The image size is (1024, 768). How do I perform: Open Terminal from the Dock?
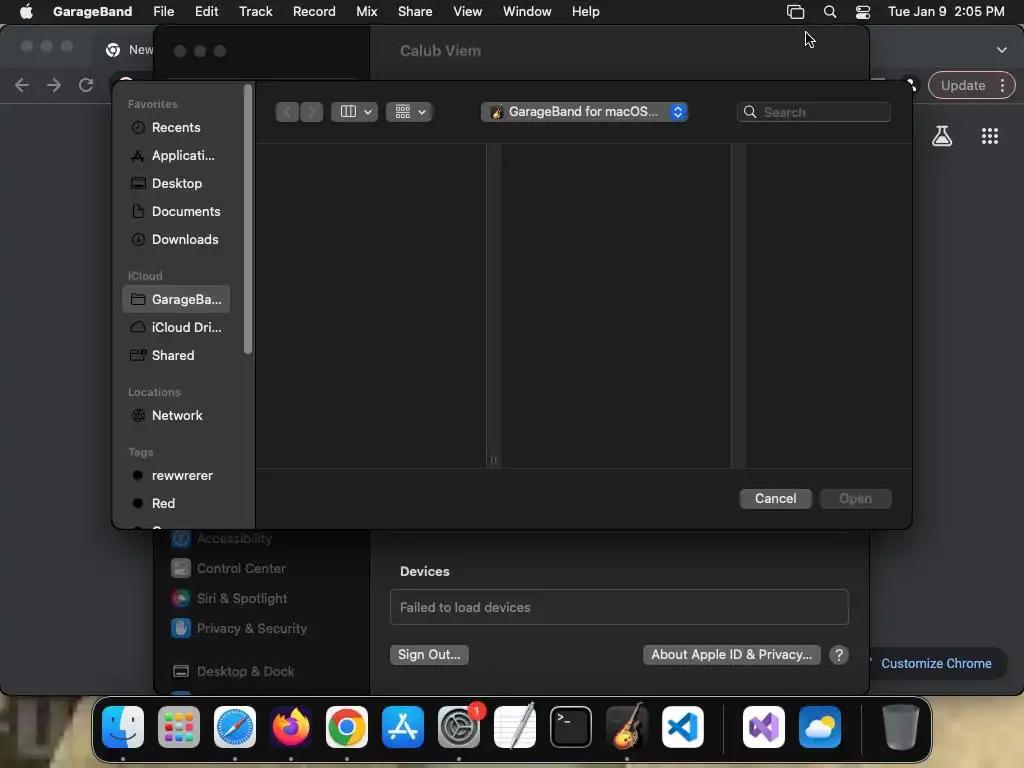point(571,727)
